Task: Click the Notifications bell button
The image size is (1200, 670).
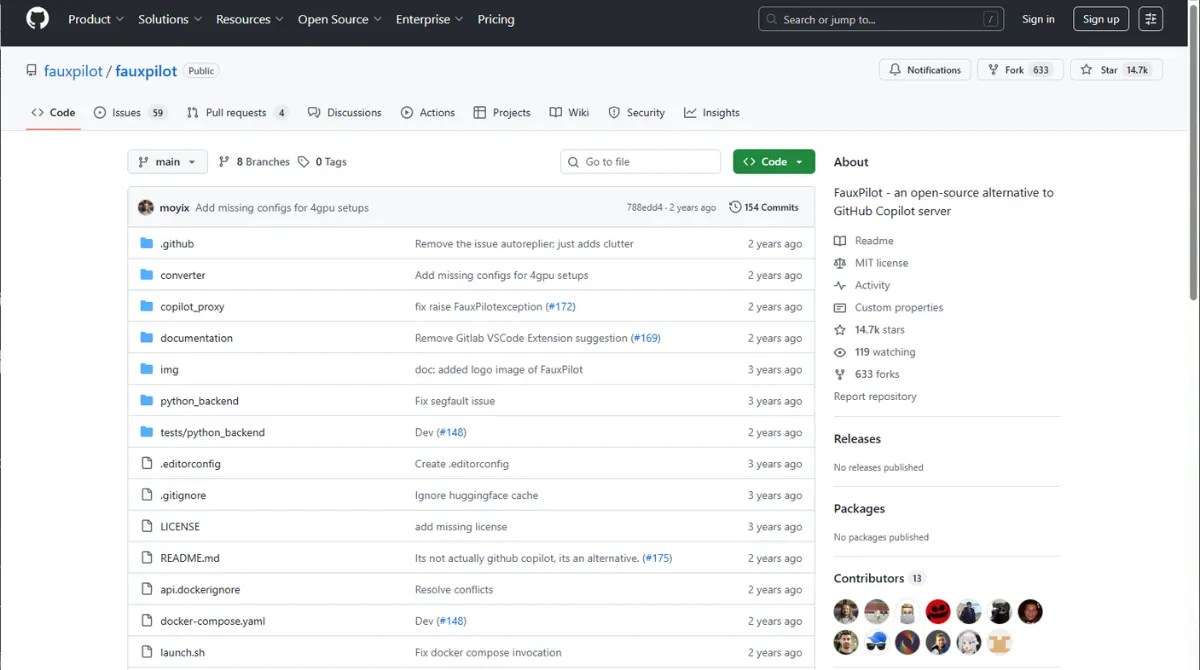Action: pos(925,70)
